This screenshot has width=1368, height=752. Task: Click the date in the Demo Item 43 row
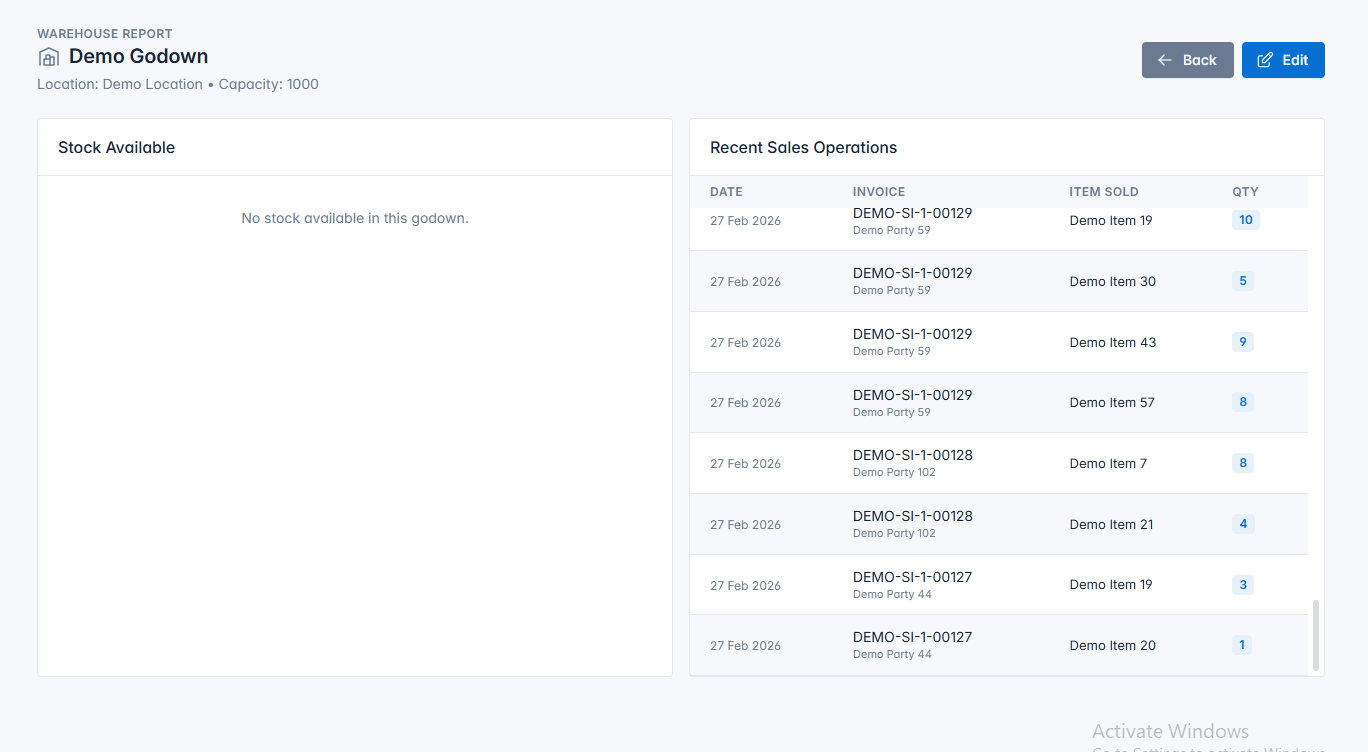[745, 343]
